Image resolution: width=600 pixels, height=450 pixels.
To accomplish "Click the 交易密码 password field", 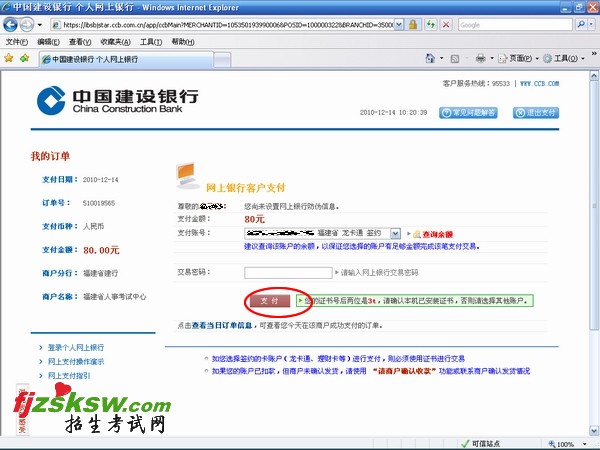I will 288,271.
